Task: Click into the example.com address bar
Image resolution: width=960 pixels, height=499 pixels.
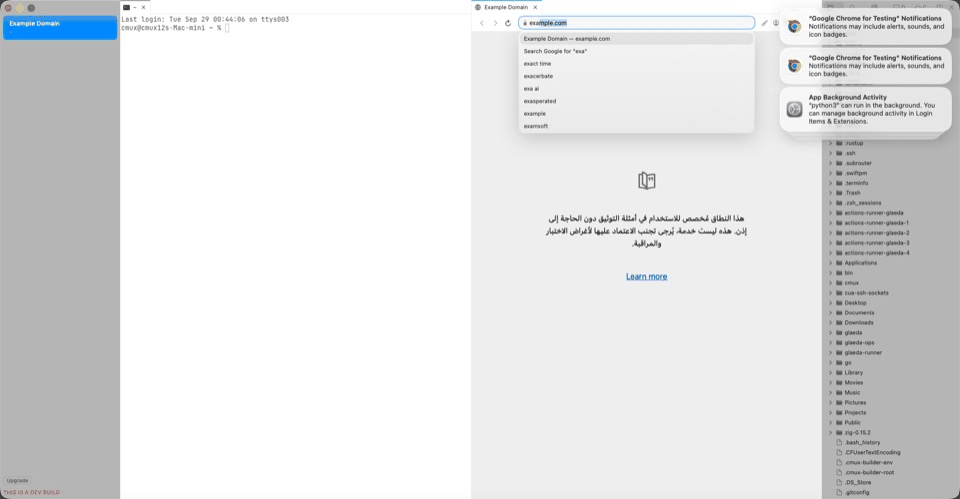Action: tap(636, 23)
